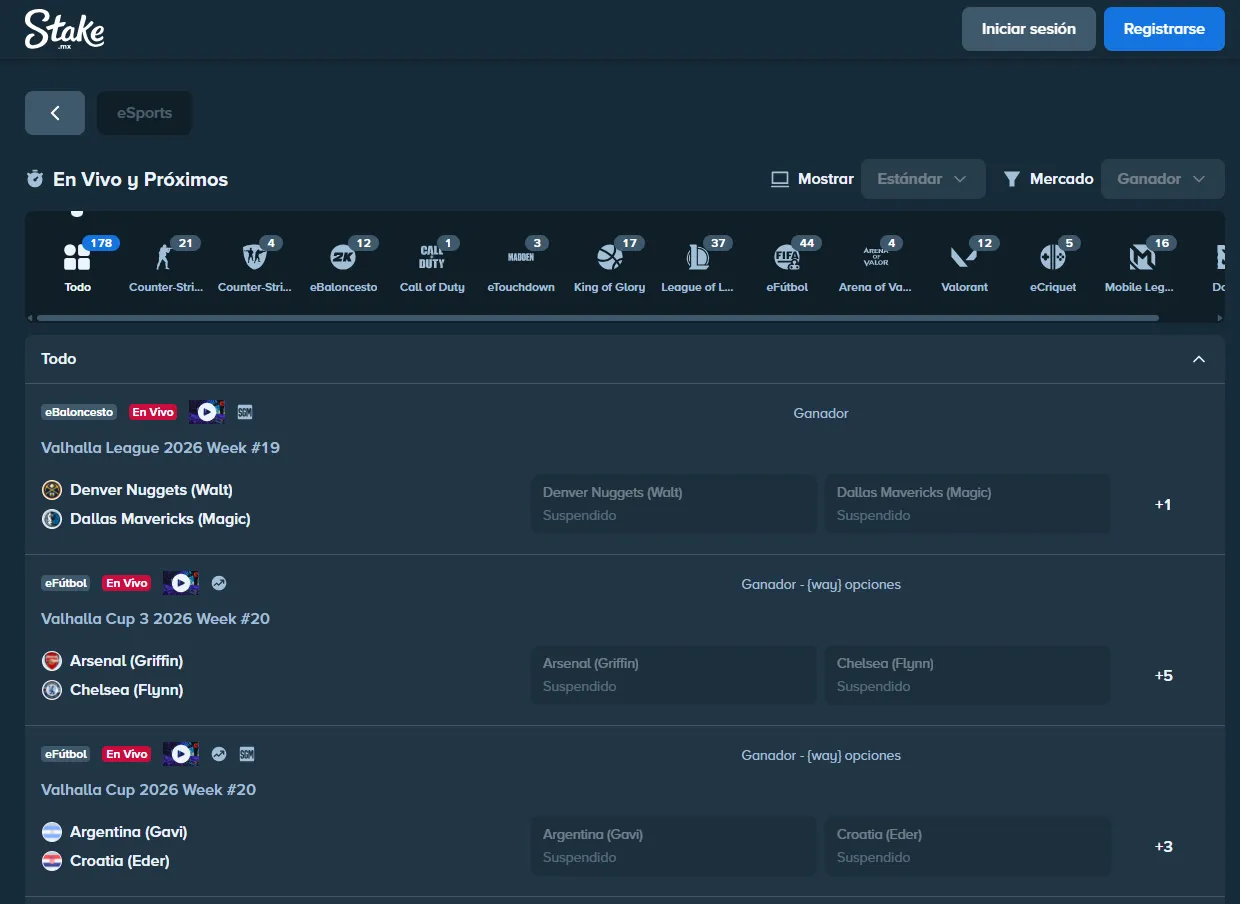Play the Denver Nuggets match live stream
The width and height of the screenshot is (1240, 904).
point(207,412)
